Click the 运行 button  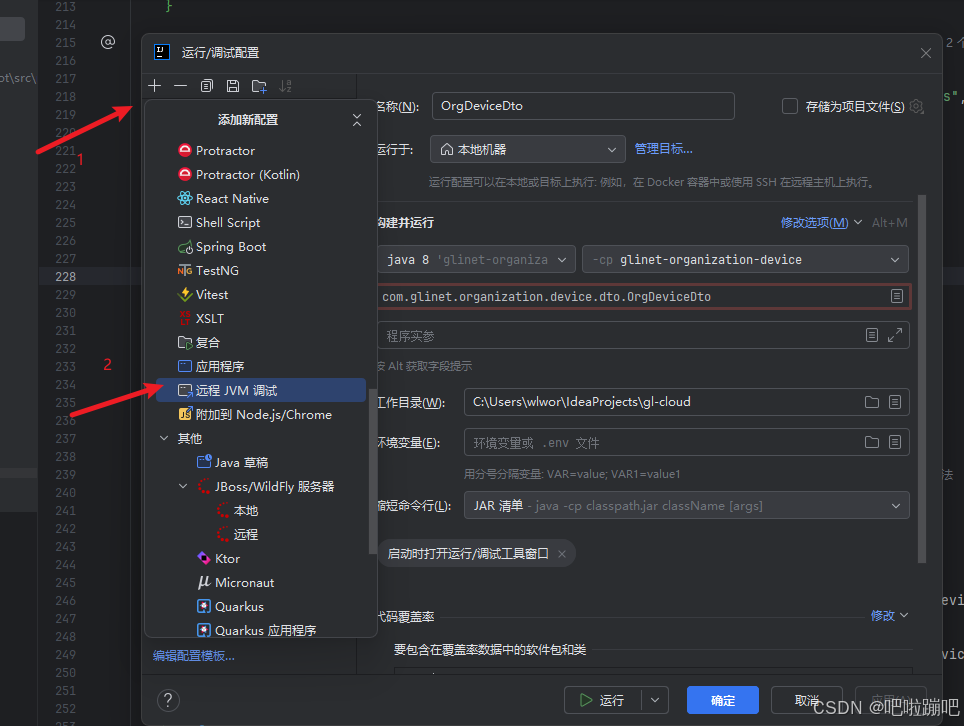click(x=602, y=700)
